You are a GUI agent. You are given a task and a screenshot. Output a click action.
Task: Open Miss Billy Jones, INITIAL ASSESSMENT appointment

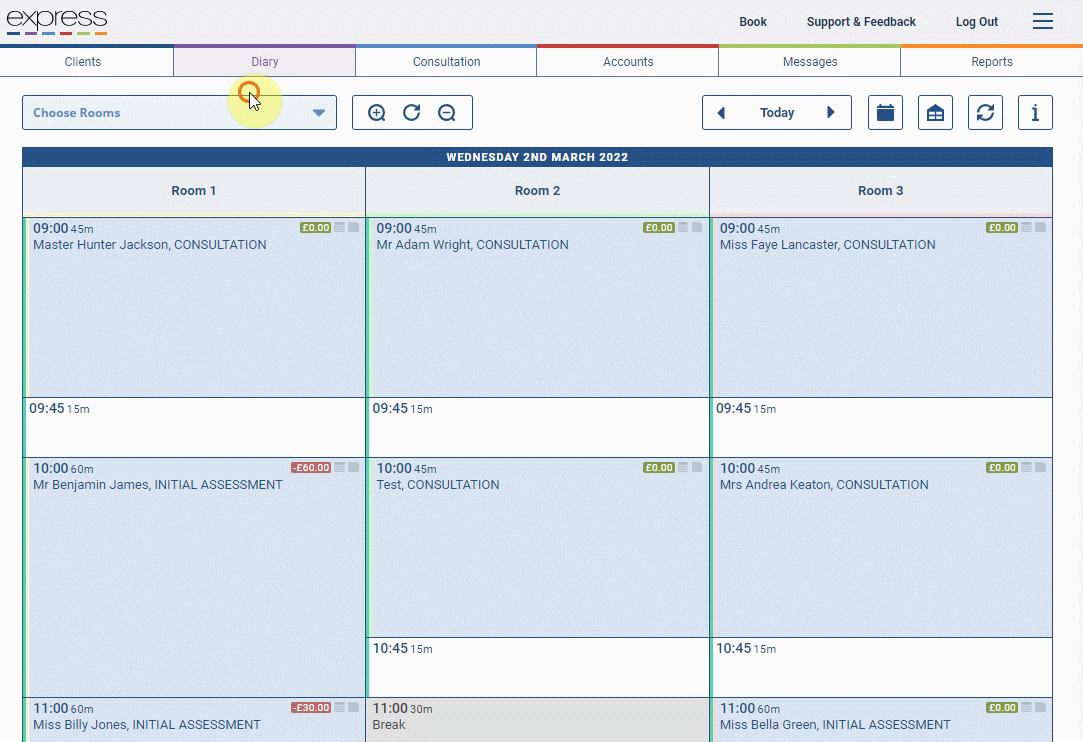[195, 720]
